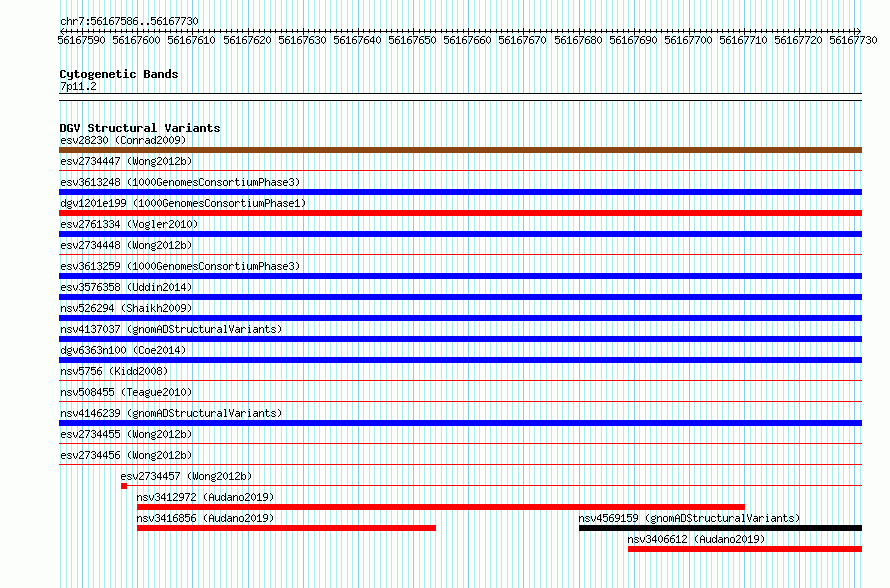
Task: Click ruler position 56167680
Action: (x=578, y=40)
